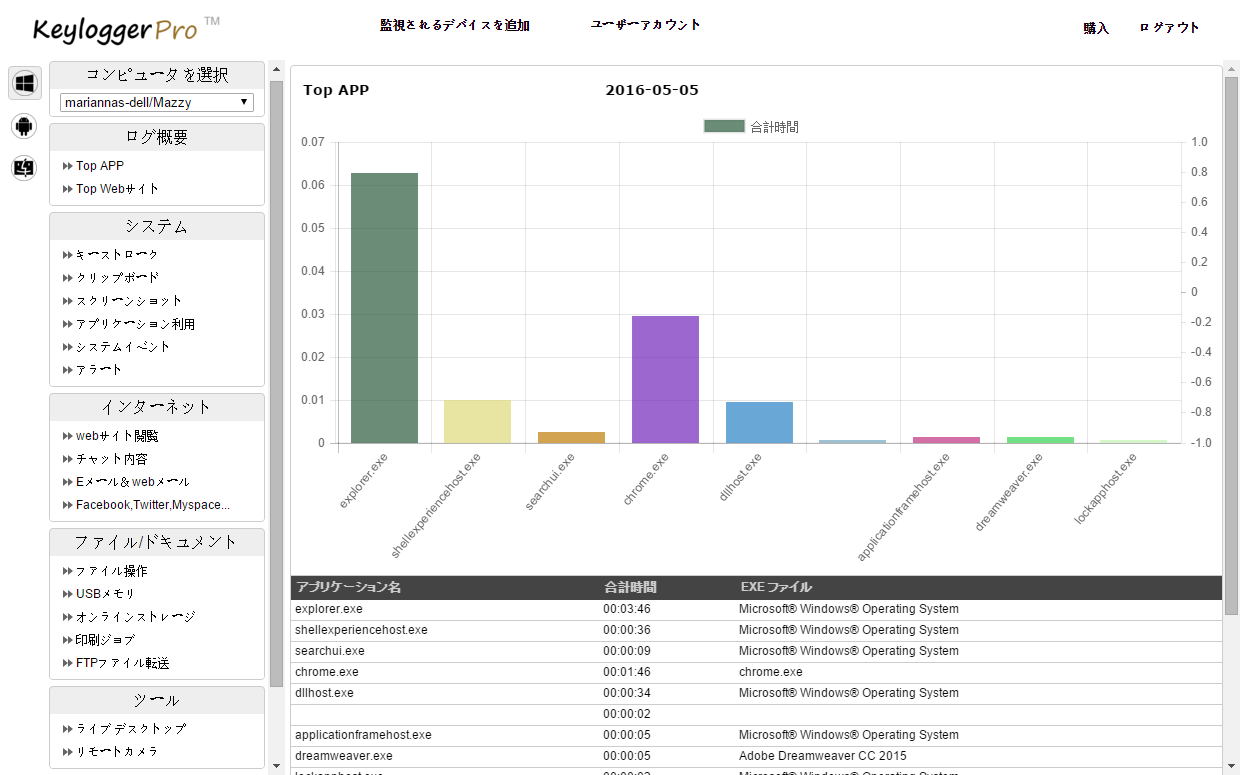Image resolution: width=1244 pixels, height=775 pixels.
Task: Open アプリケーション利用 report
Action: 135,324
